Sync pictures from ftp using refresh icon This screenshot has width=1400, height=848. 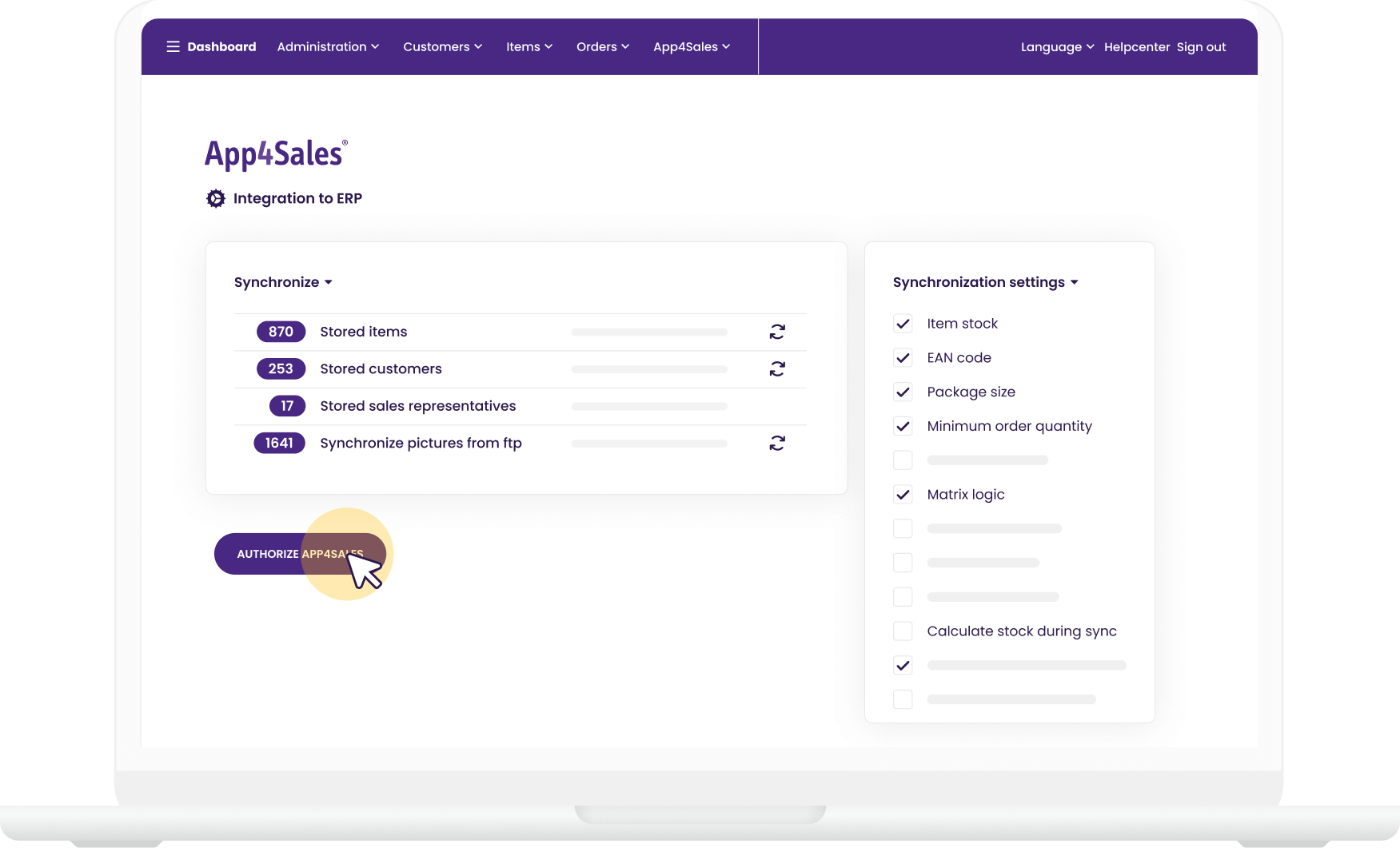(777, 443)
